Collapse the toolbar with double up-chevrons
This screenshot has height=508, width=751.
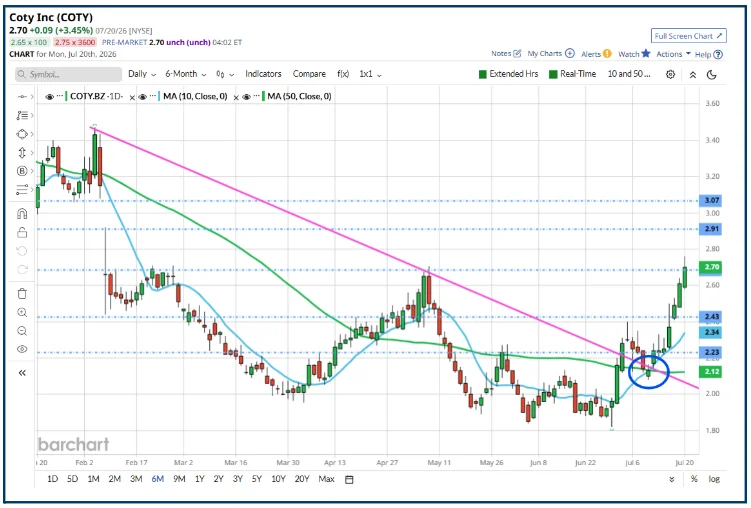pos(693,75)
